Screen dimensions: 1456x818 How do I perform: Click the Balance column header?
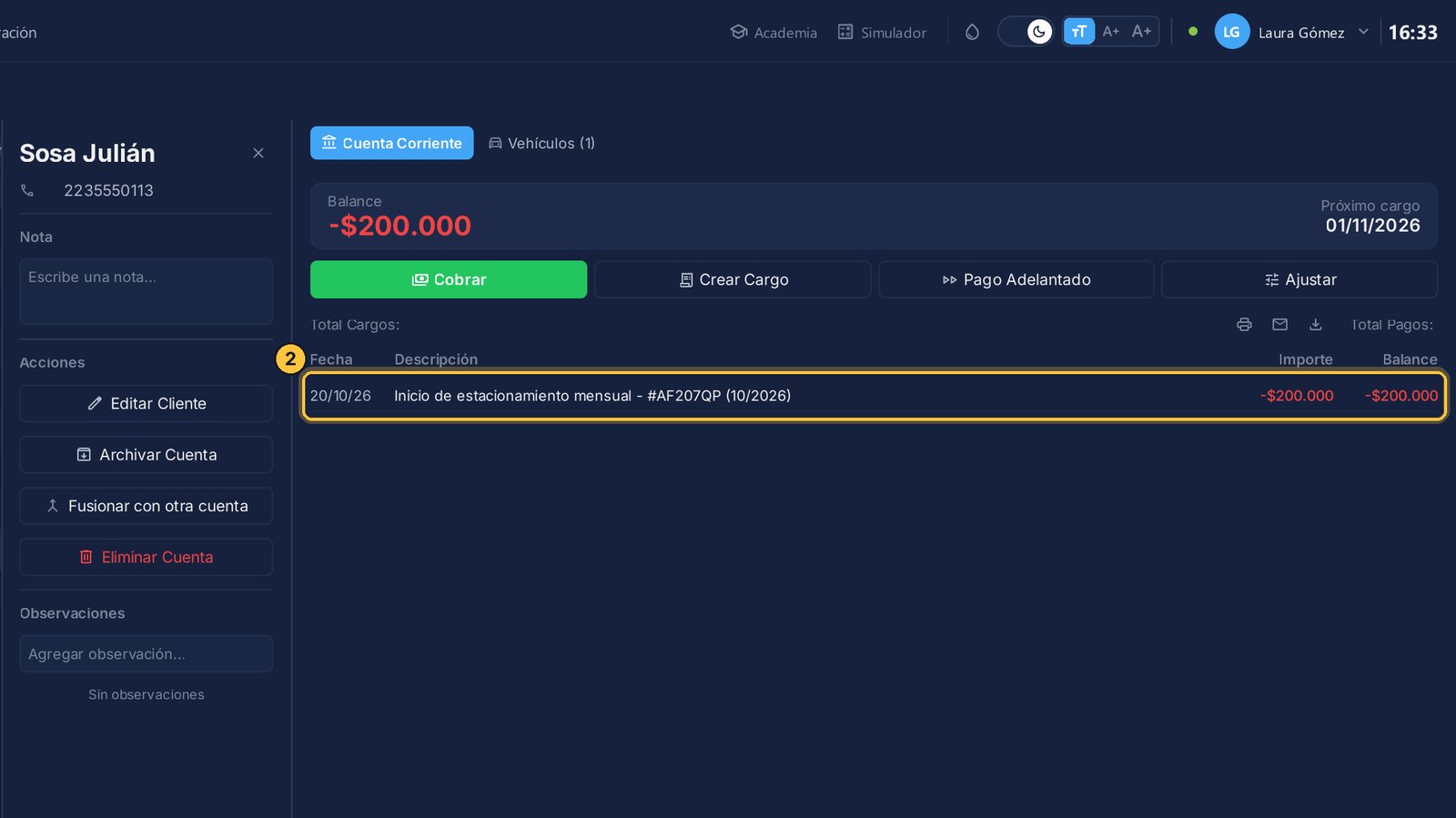tap(1410, 359)
